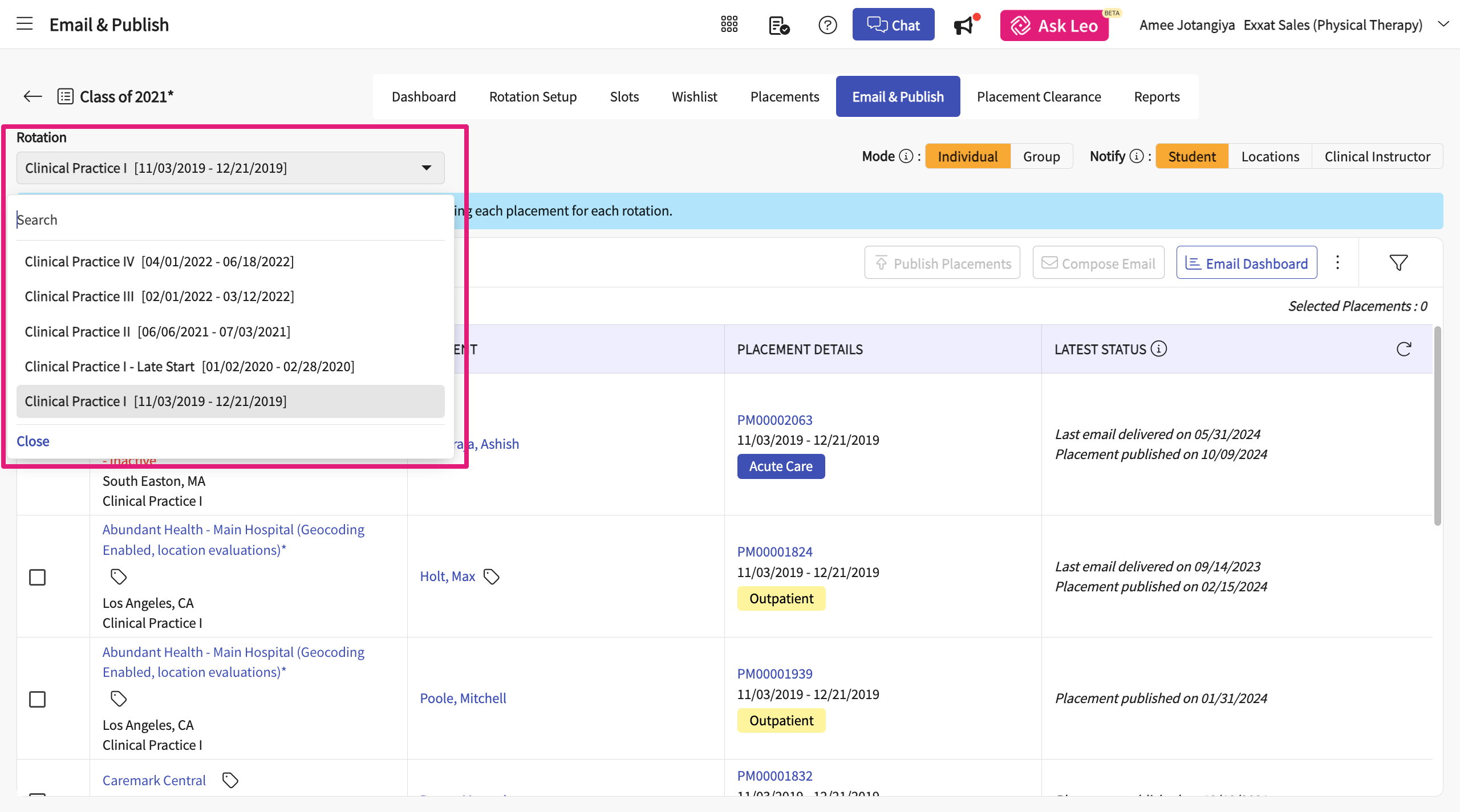Open the Rotation Setup tab
The width and height of the screenshot is (1460, 812).
(533, 96)
